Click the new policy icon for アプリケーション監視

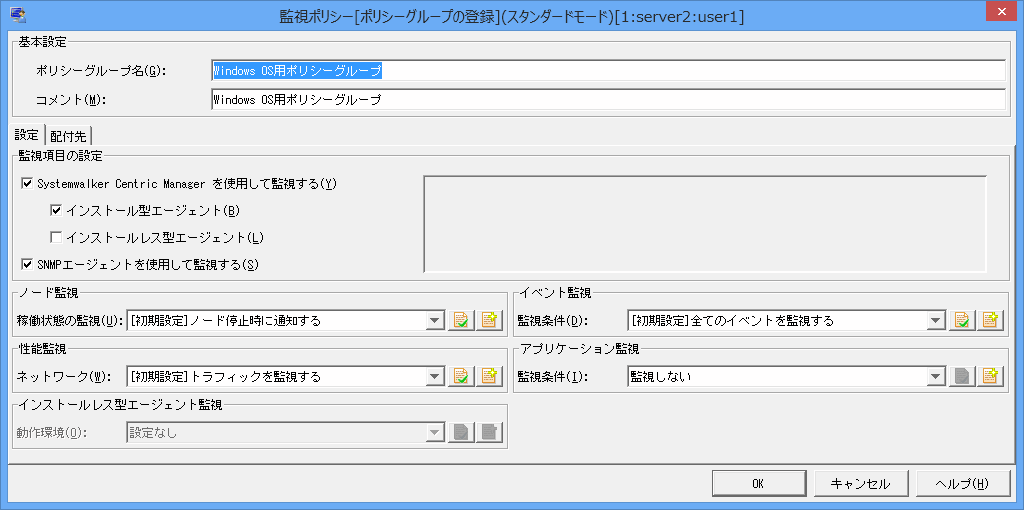990,376
